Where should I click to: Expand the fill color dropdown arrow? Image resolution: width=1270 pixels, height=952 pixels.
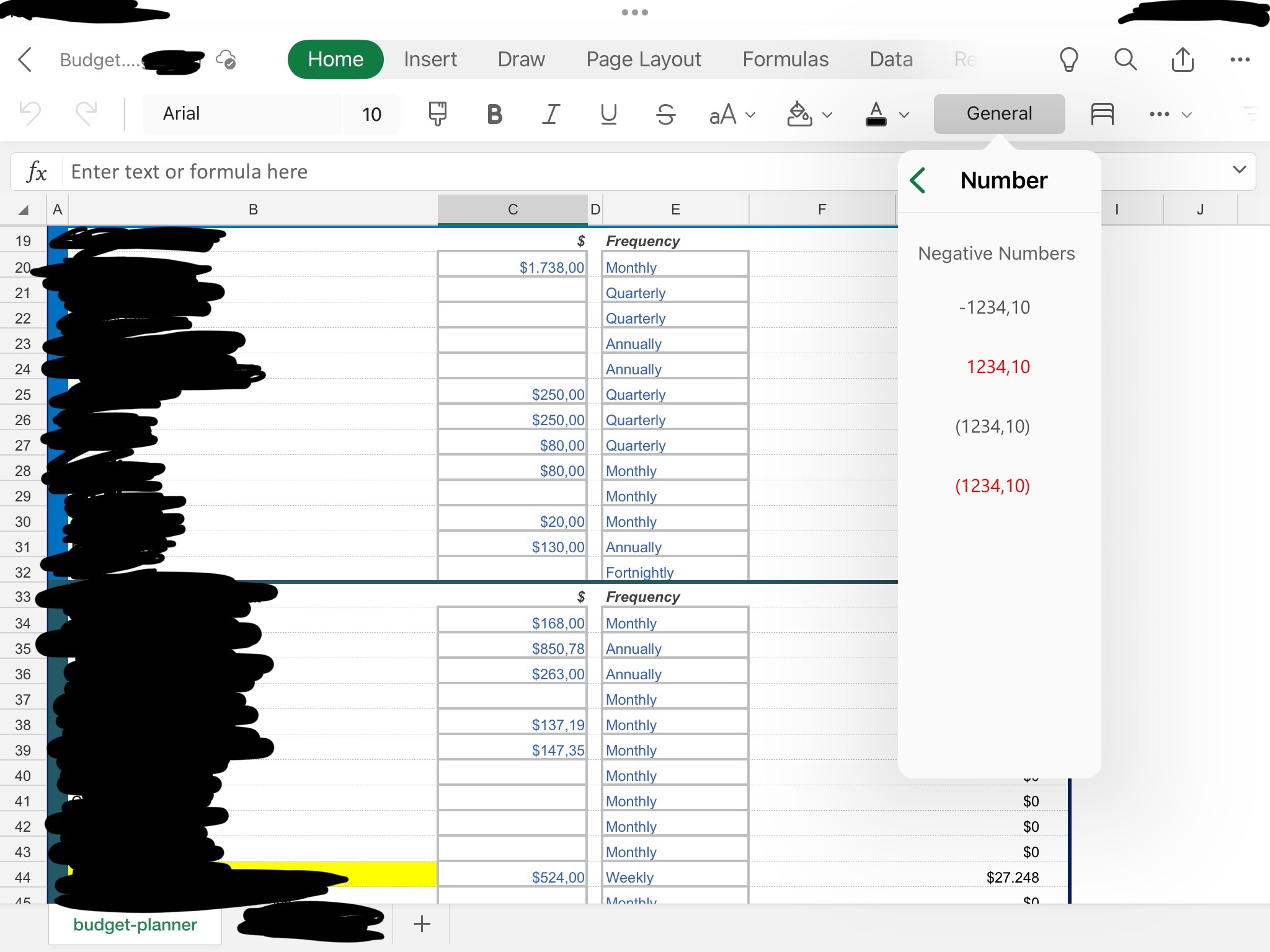point(827,115)
